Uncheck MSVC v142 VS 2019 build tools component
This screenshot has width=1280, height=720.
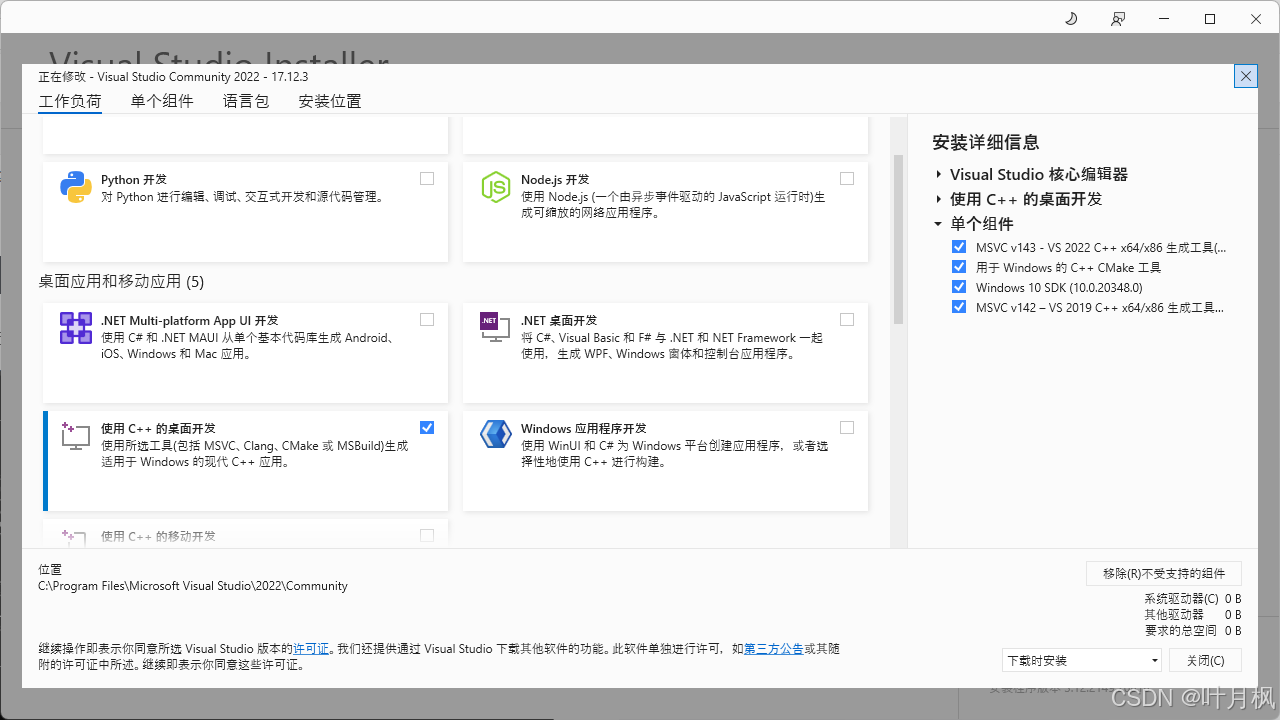[959, 307]
